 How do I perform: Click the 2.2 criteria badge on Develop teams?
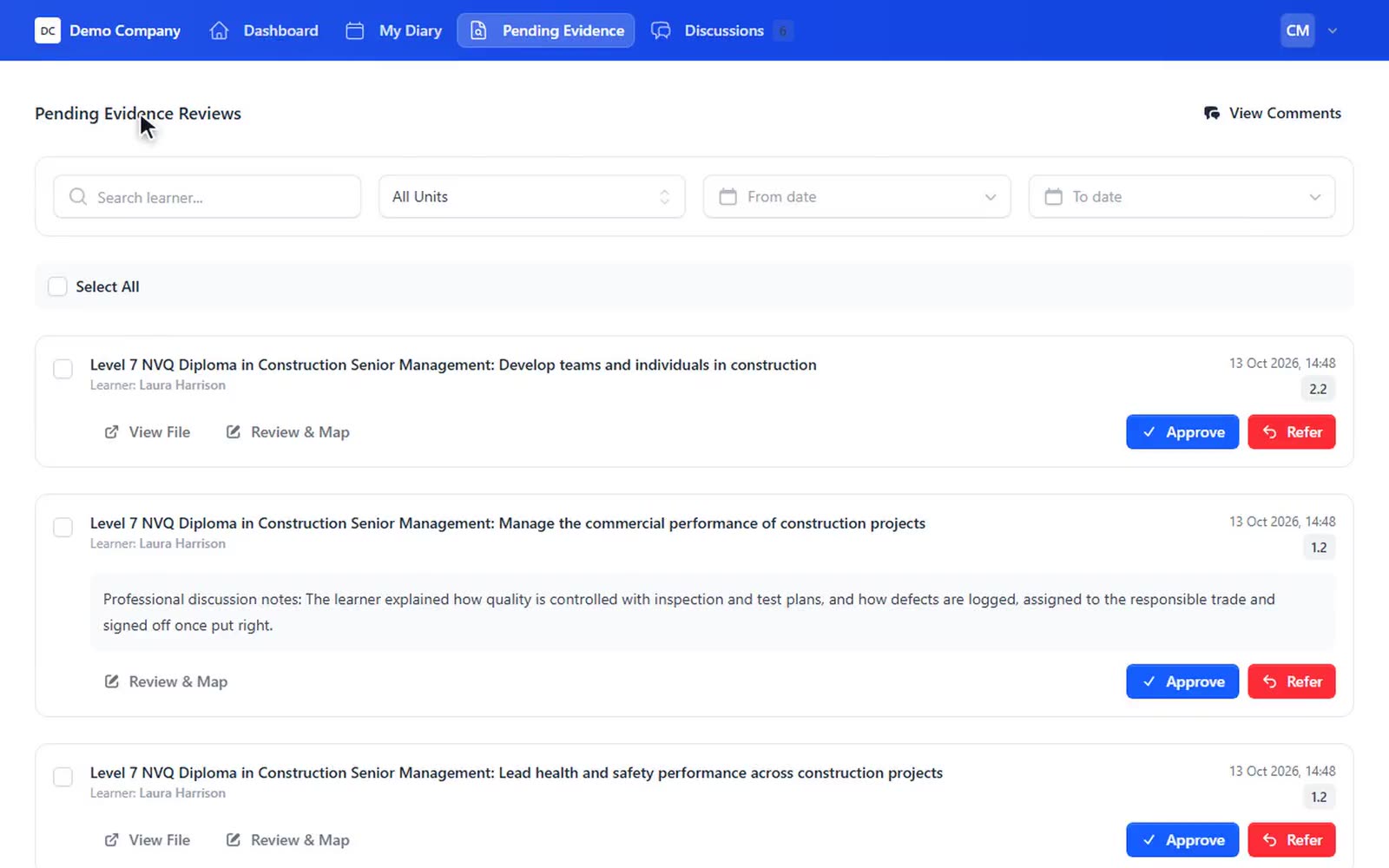pos(1318,389)
